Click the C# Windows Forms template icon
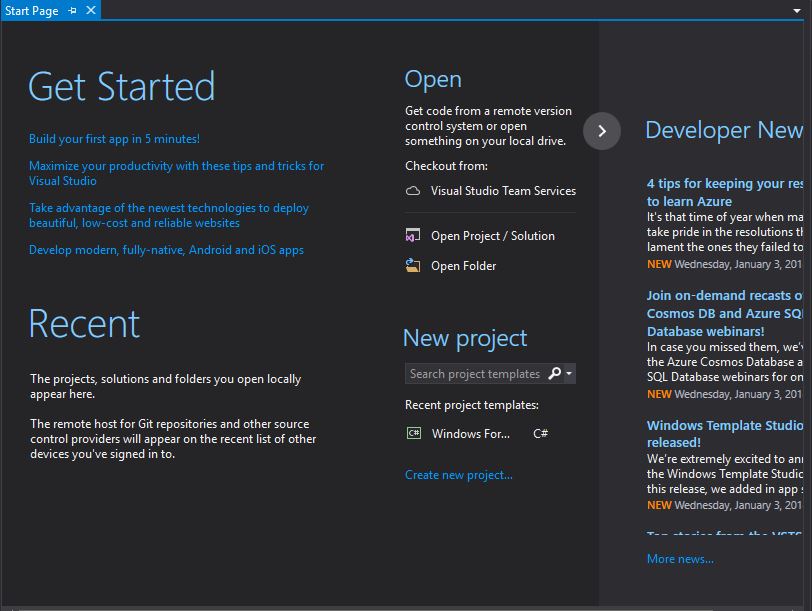Viewport: 812px width, 611px height. [x=413, y=434]
